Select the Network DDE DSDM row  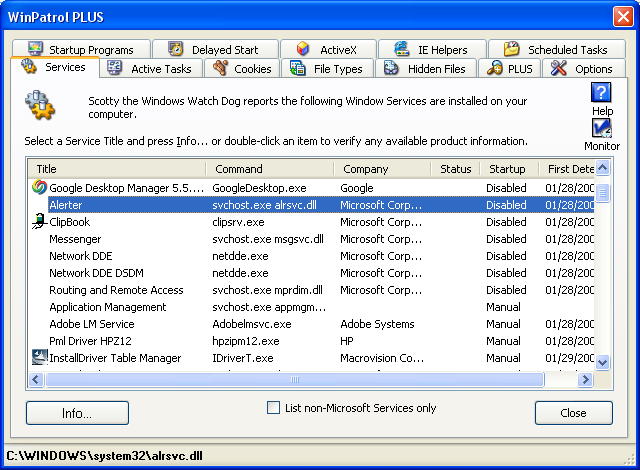(312, 273)
